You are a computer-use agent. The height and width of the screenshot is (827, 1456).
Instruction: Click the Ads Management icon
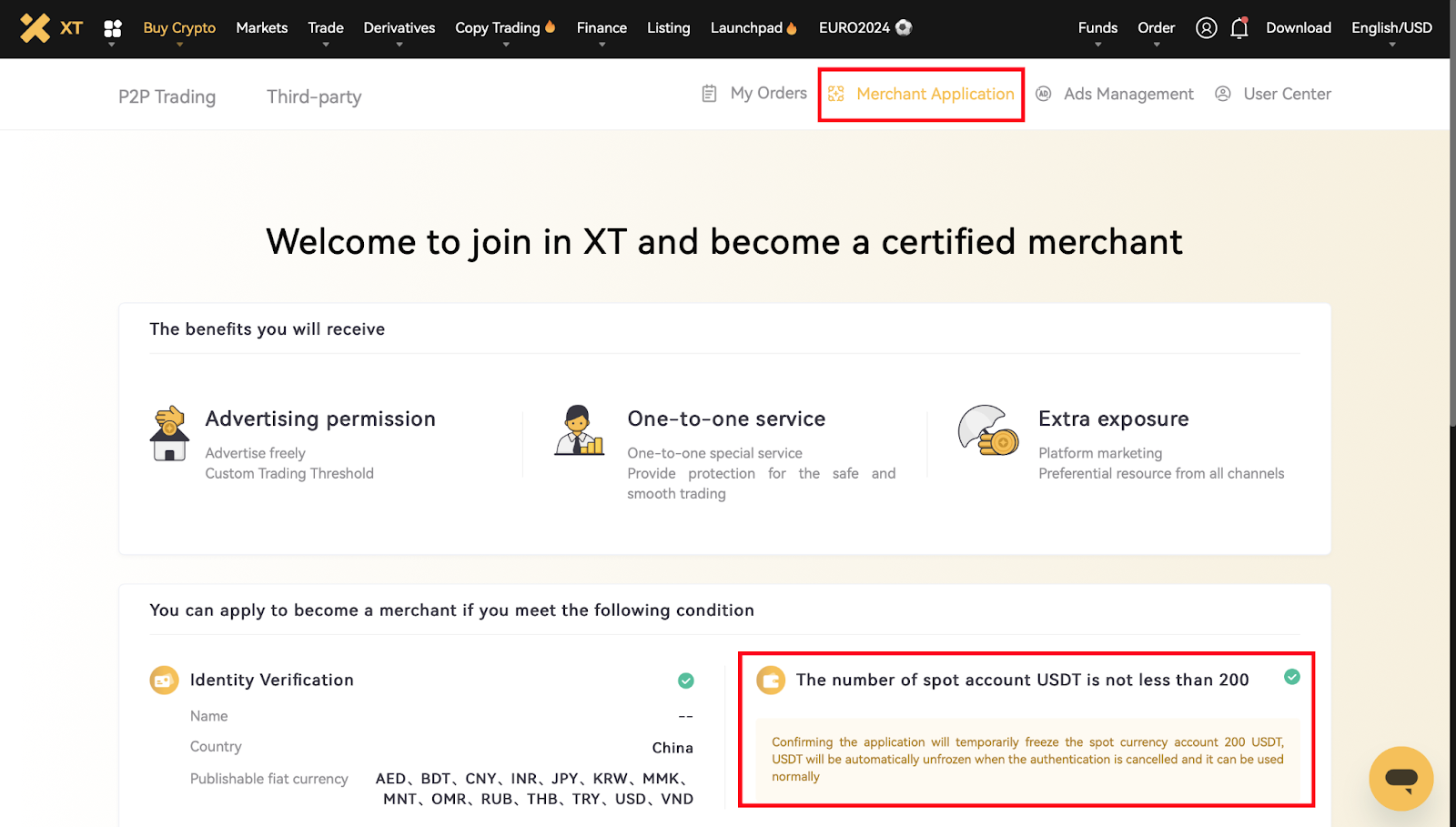(x=1044, y=94)
